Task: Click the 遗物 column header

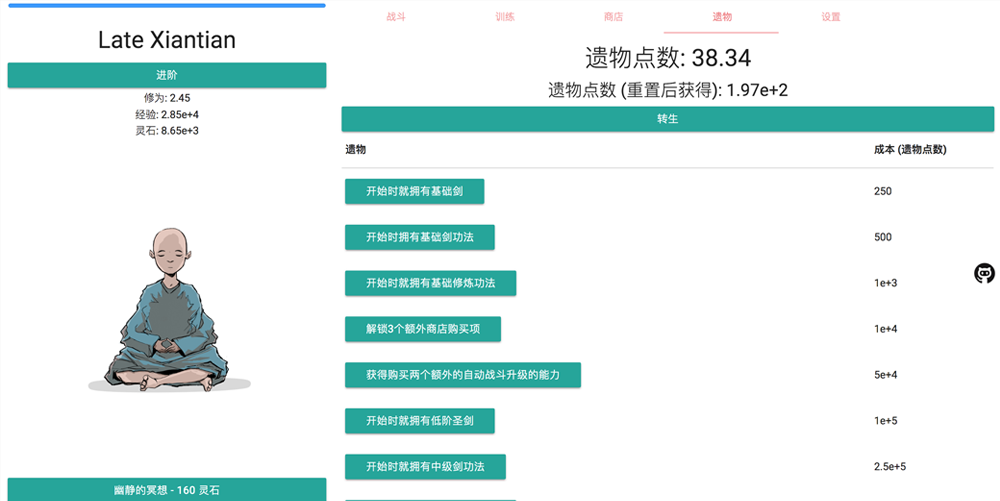Action: [355, 150]
